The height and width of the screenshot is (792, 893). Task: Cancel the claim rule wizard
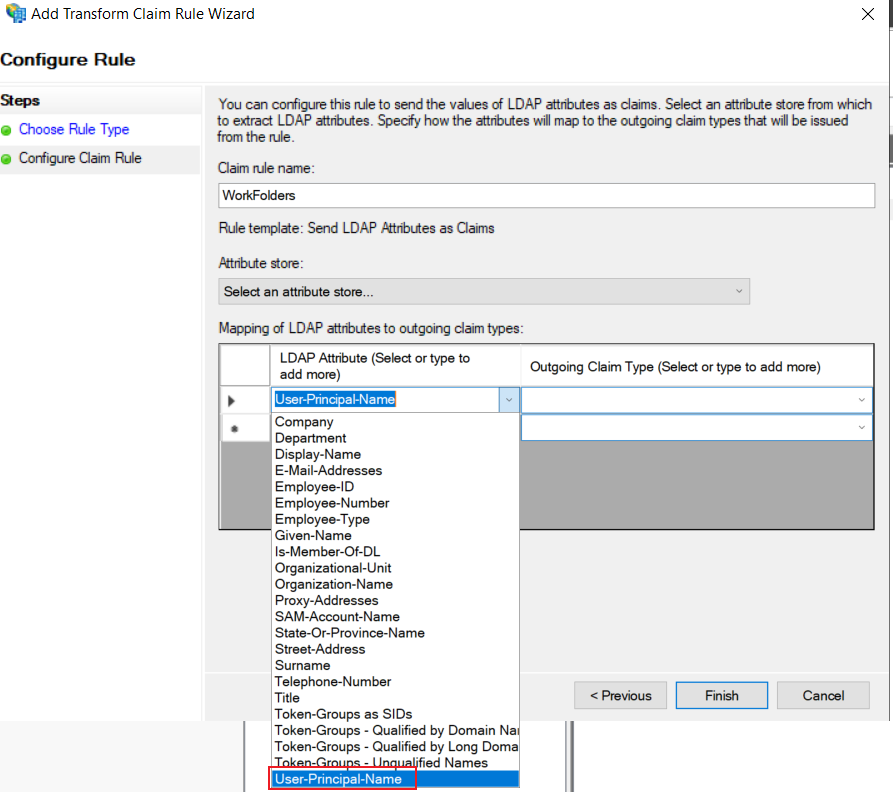coord(823,695)
